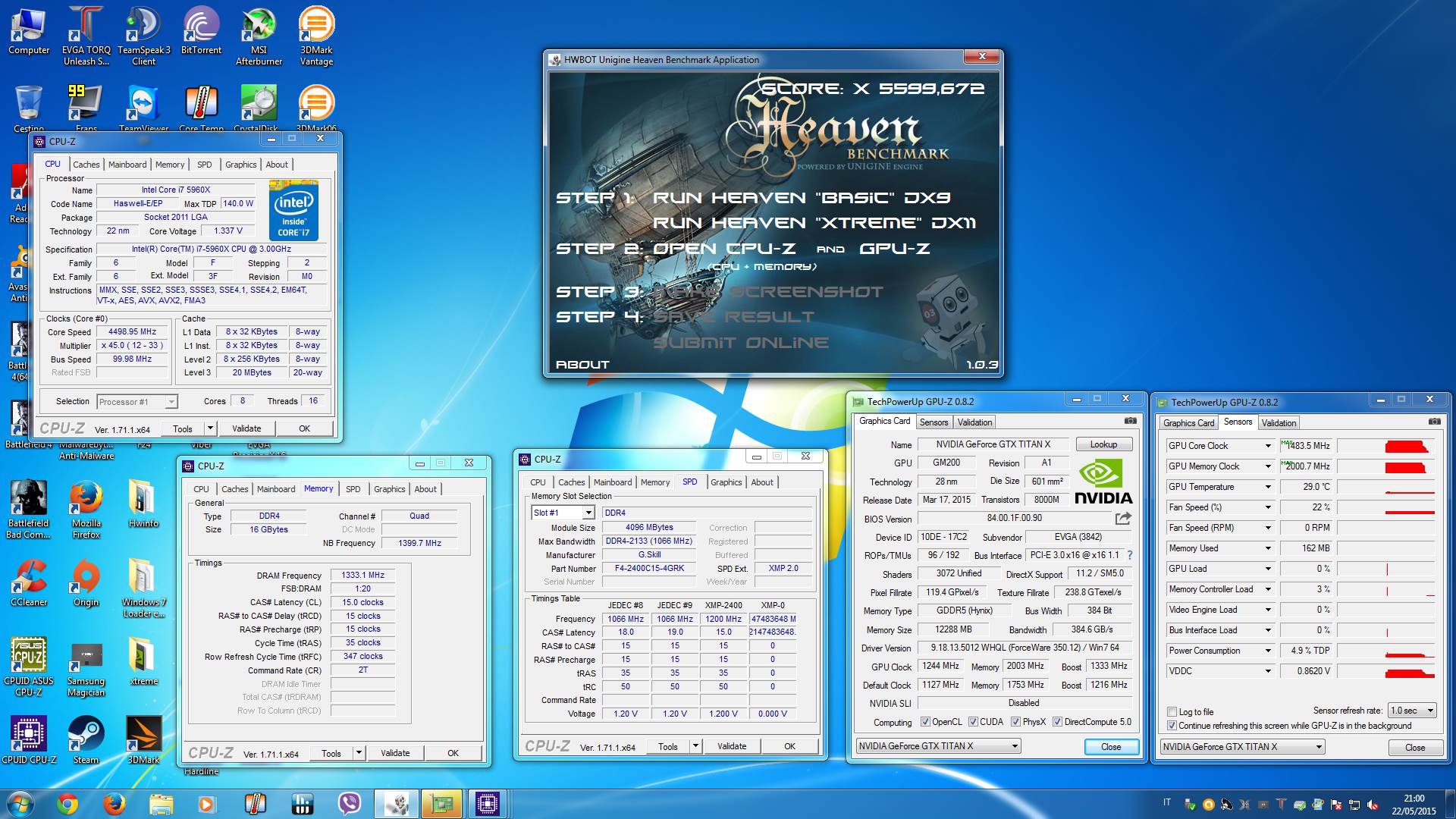Toggle the CUDA checkbox in GPU-Z

point(972,722)
